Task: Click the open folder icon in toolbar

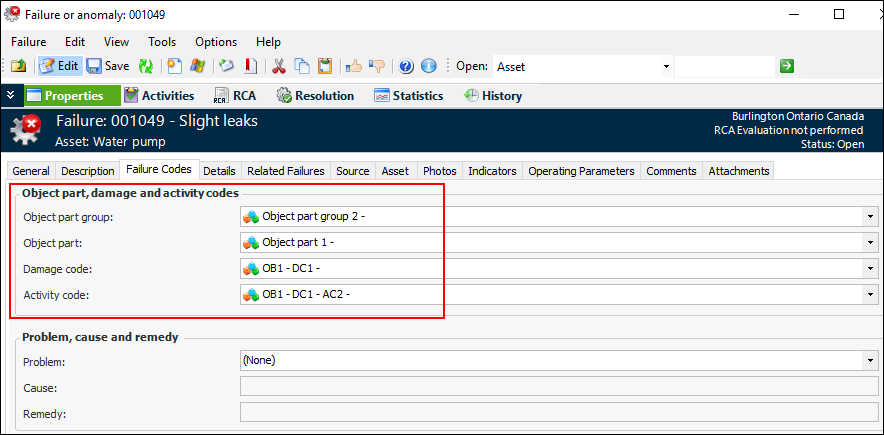Action: click(19, 66)
